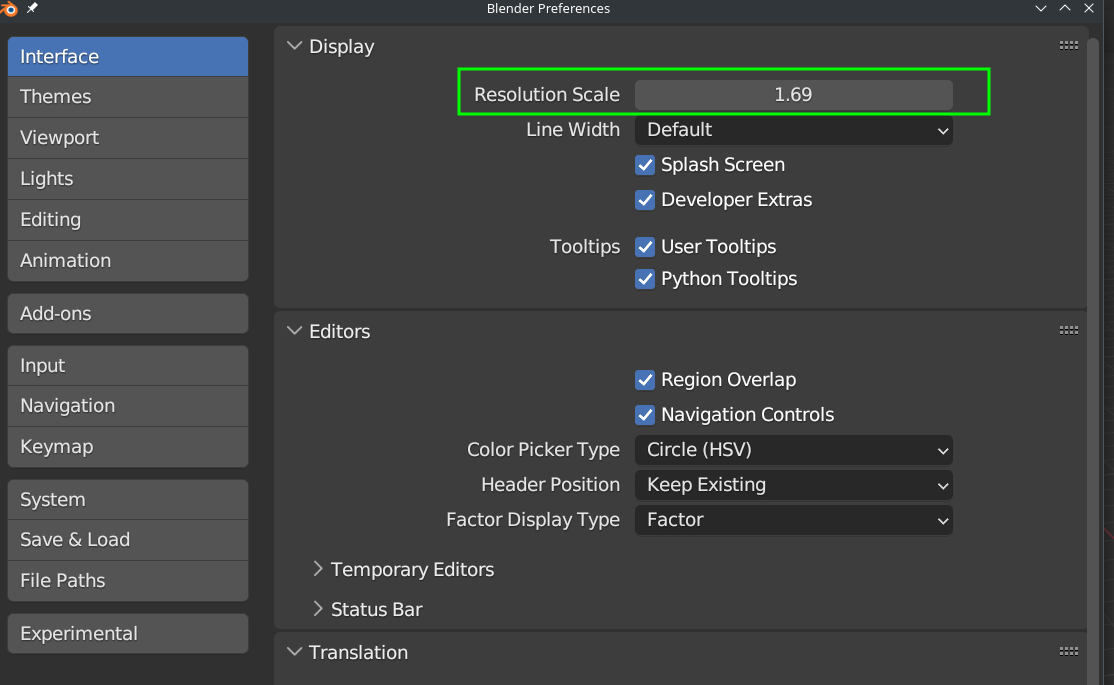The width and height of the screenshot is (1114, 685).
Task: Click the Blender logo icon in title bar
Action: [x=11, y=8]
